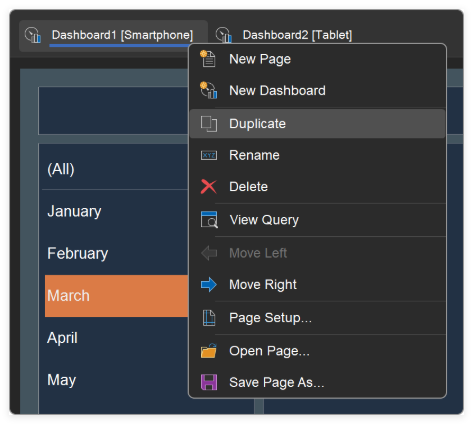Click the View Query magnifier icon

pyautogui.click(x=209, y=220)
